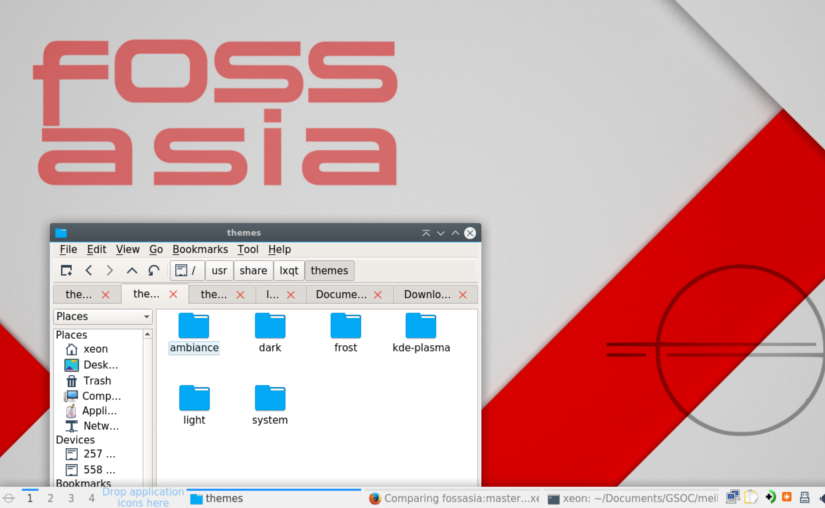Image resolution: width=825 pixels, height=508 pixels.
Task: Select xeon home in the Places sidebar
Action: coord(95,349)
